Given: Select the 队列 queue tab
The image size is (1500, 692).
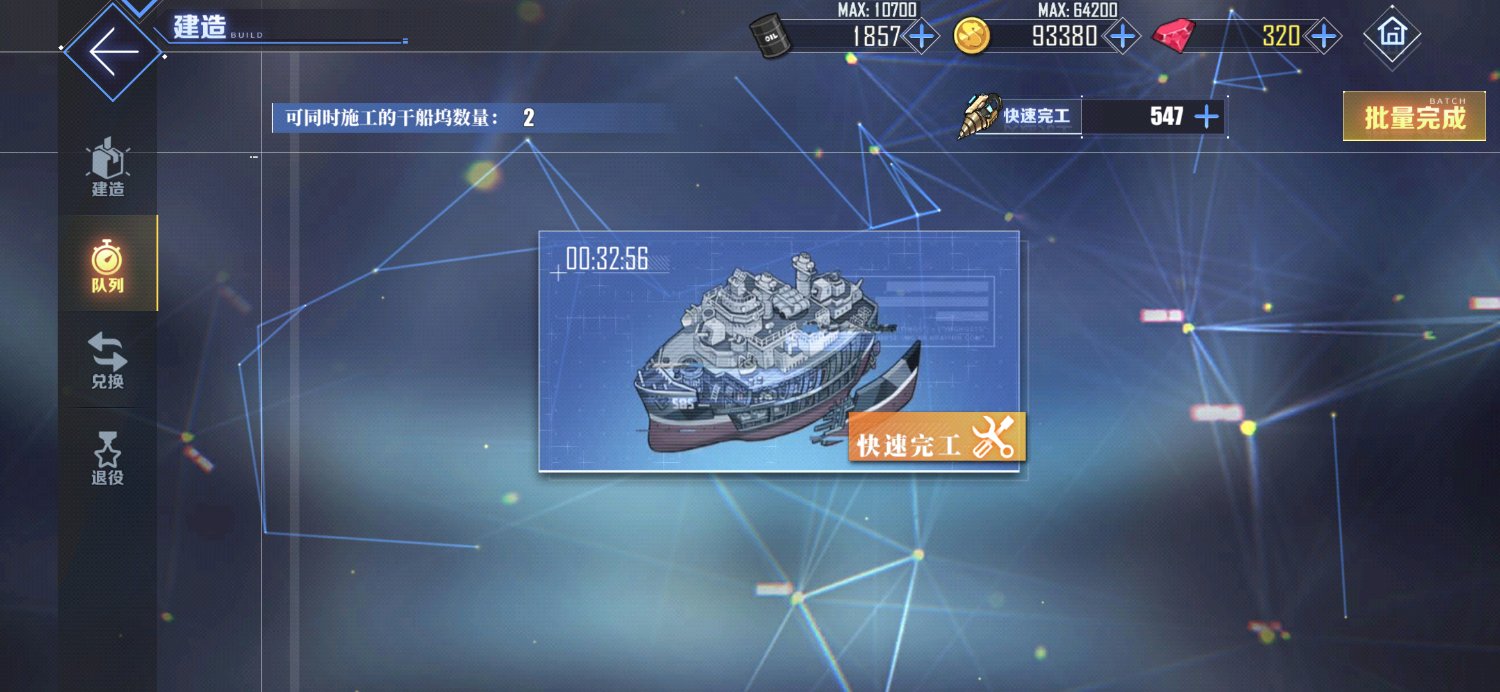Looking at the screenshot, I should (x=108, y=263).
